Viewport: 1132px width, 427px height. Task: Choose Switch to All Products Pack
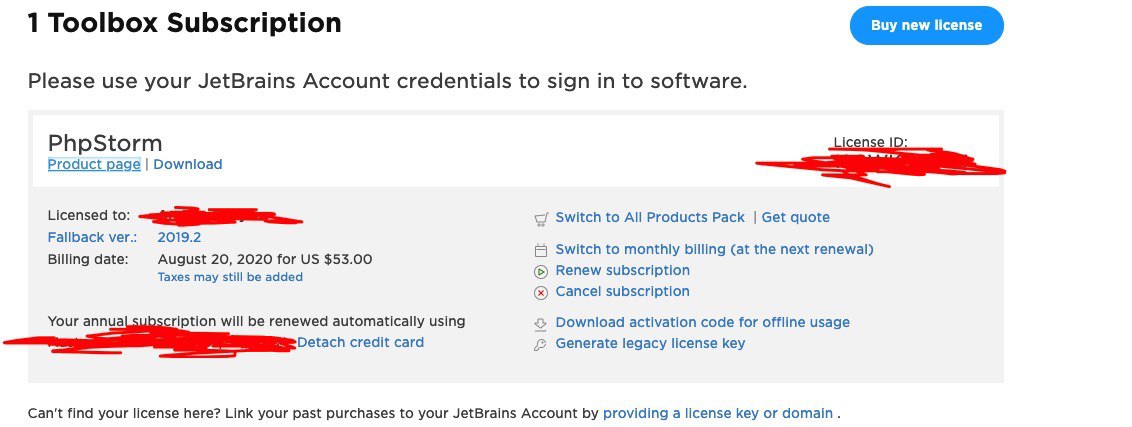click(650, 217)
